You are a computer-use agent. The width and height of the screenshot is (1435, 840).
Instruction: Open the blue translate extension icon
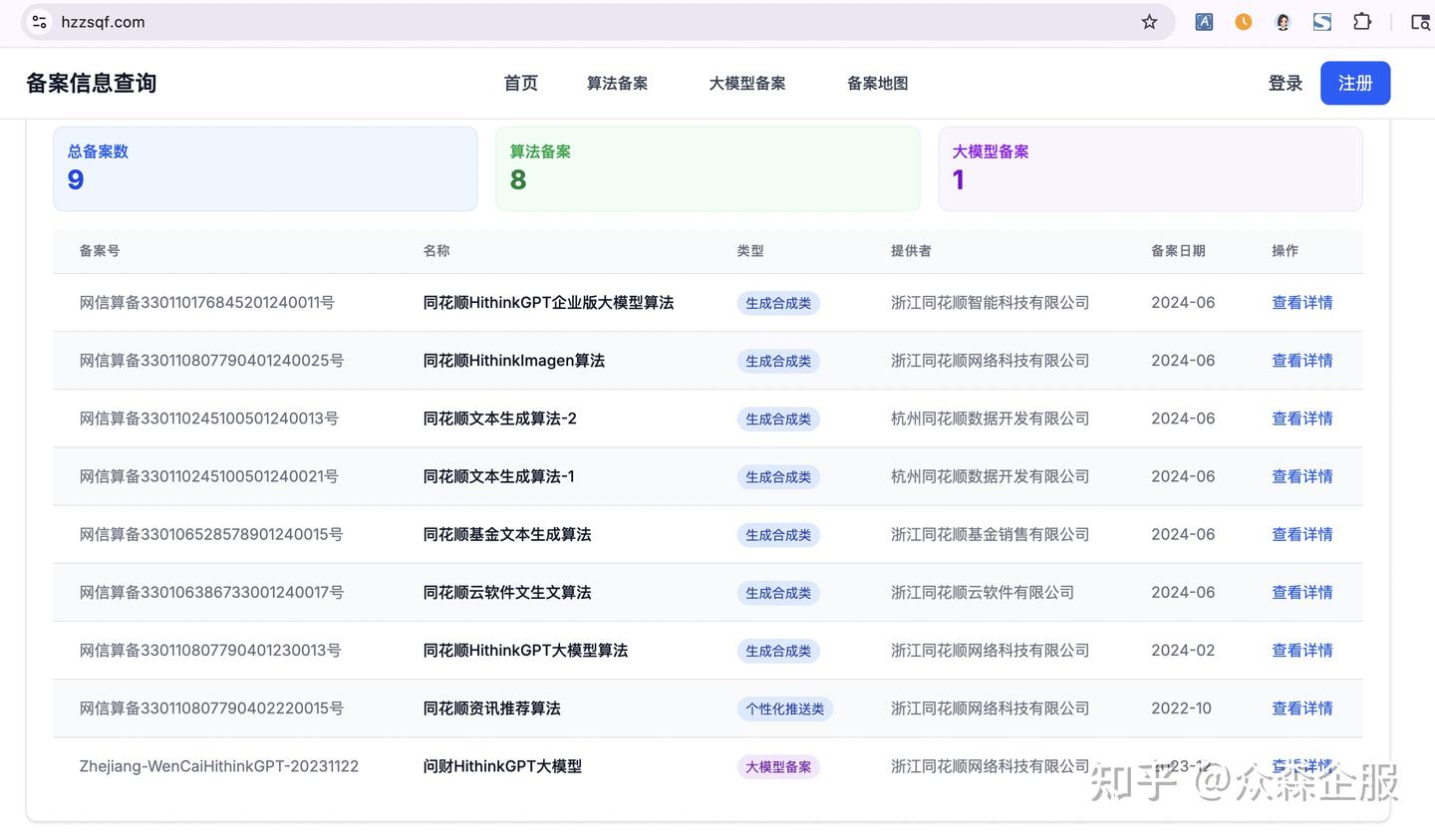1204,22
